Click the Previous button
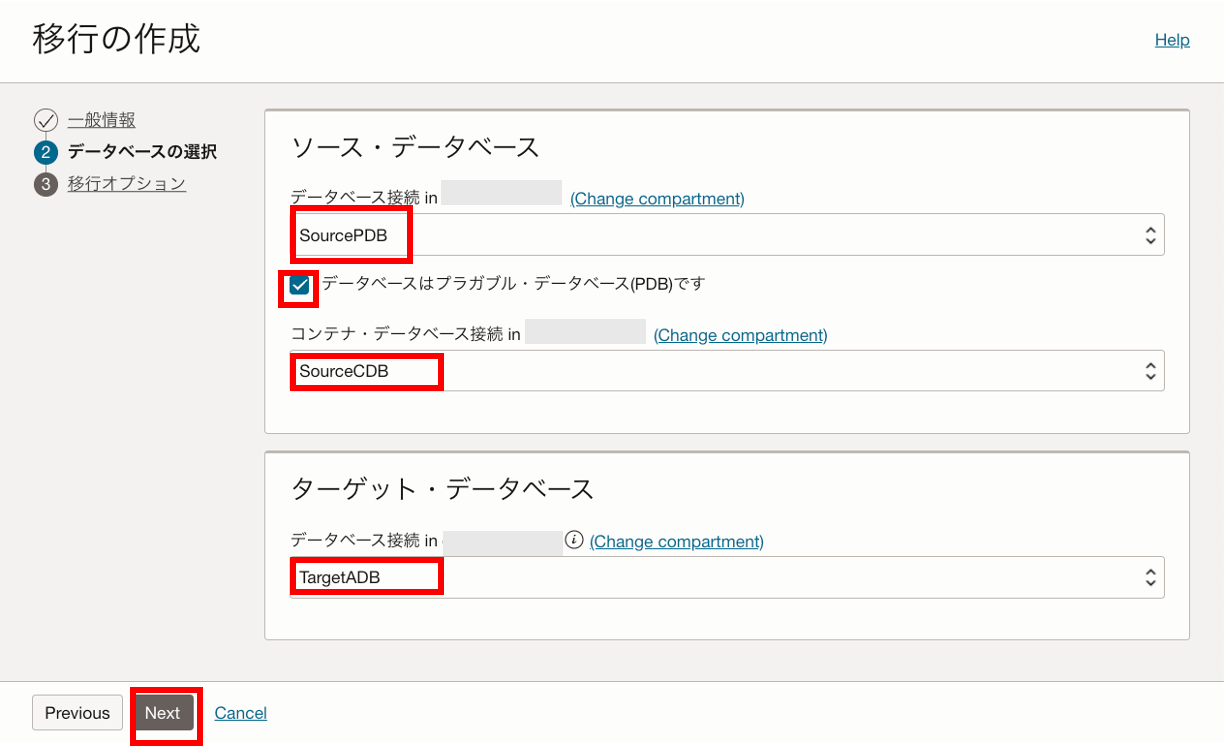The height and width of the screenshot is (746, 1224). pos(77,713)
